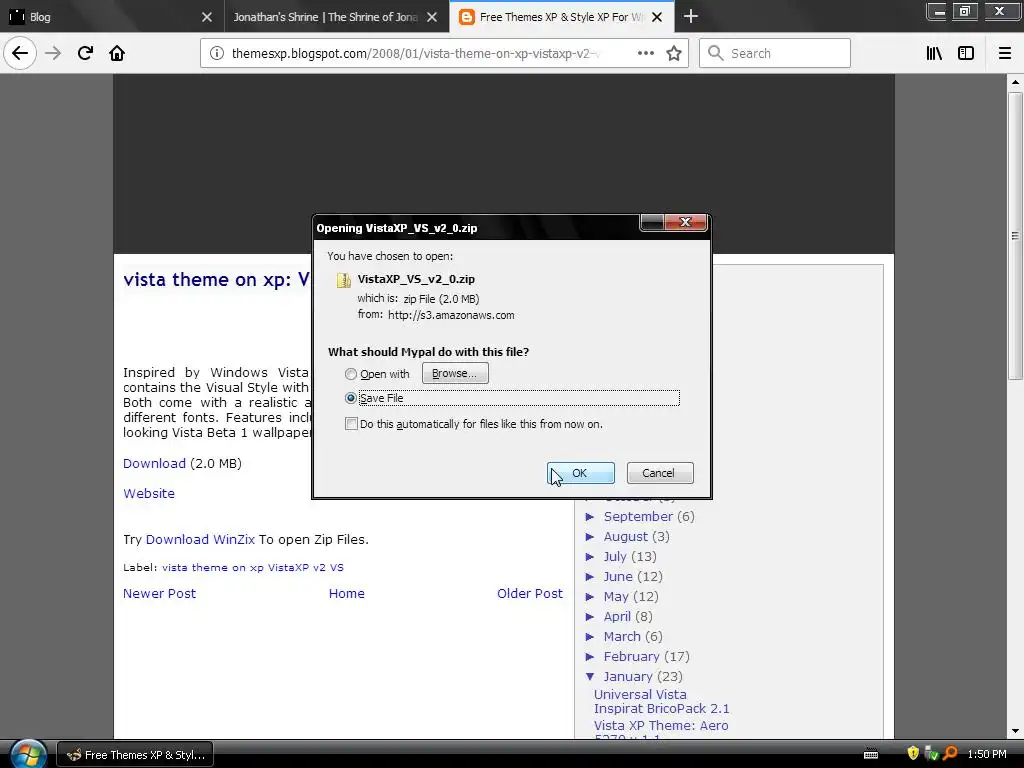
Task: Open September archive month link
Action: tap(638, 517)
